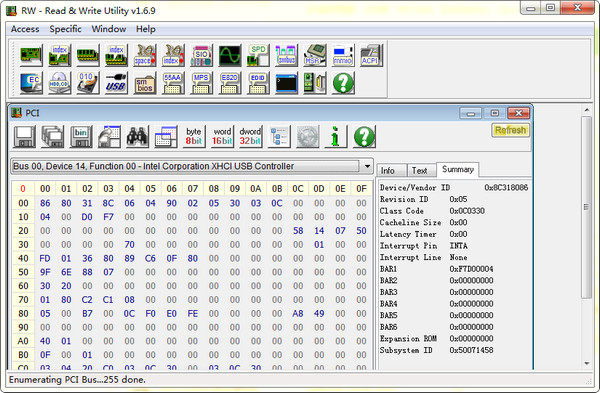The width and height of the screenshot is (600, 393).
Task: Click the scroll up arrow of main scrollbar
Action: [587, 110]
